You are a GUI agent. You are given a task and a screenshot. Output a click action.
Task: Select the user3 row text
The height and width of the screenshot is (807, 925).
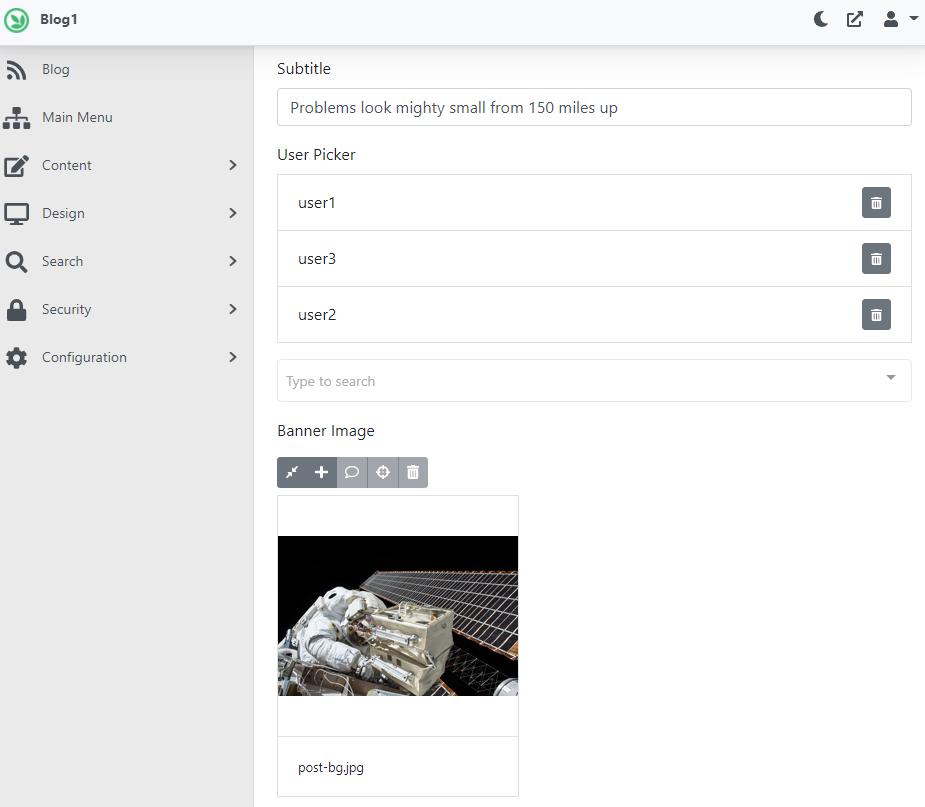click(x=317, y=258)
